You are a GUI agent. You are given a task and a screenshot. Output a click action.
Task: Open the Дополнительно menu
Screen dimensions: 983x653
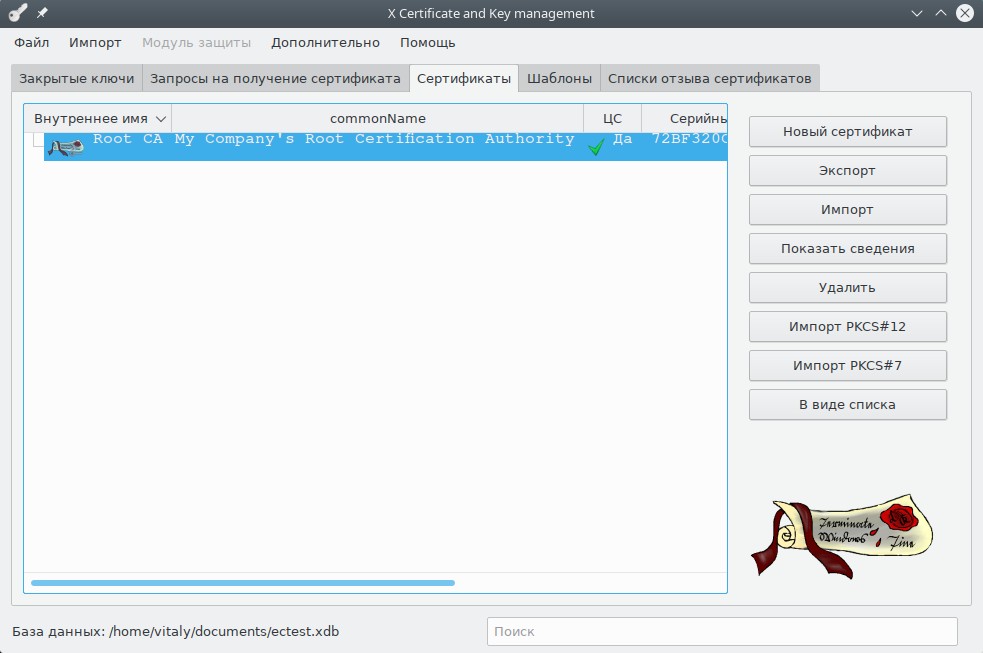[325, 43]
